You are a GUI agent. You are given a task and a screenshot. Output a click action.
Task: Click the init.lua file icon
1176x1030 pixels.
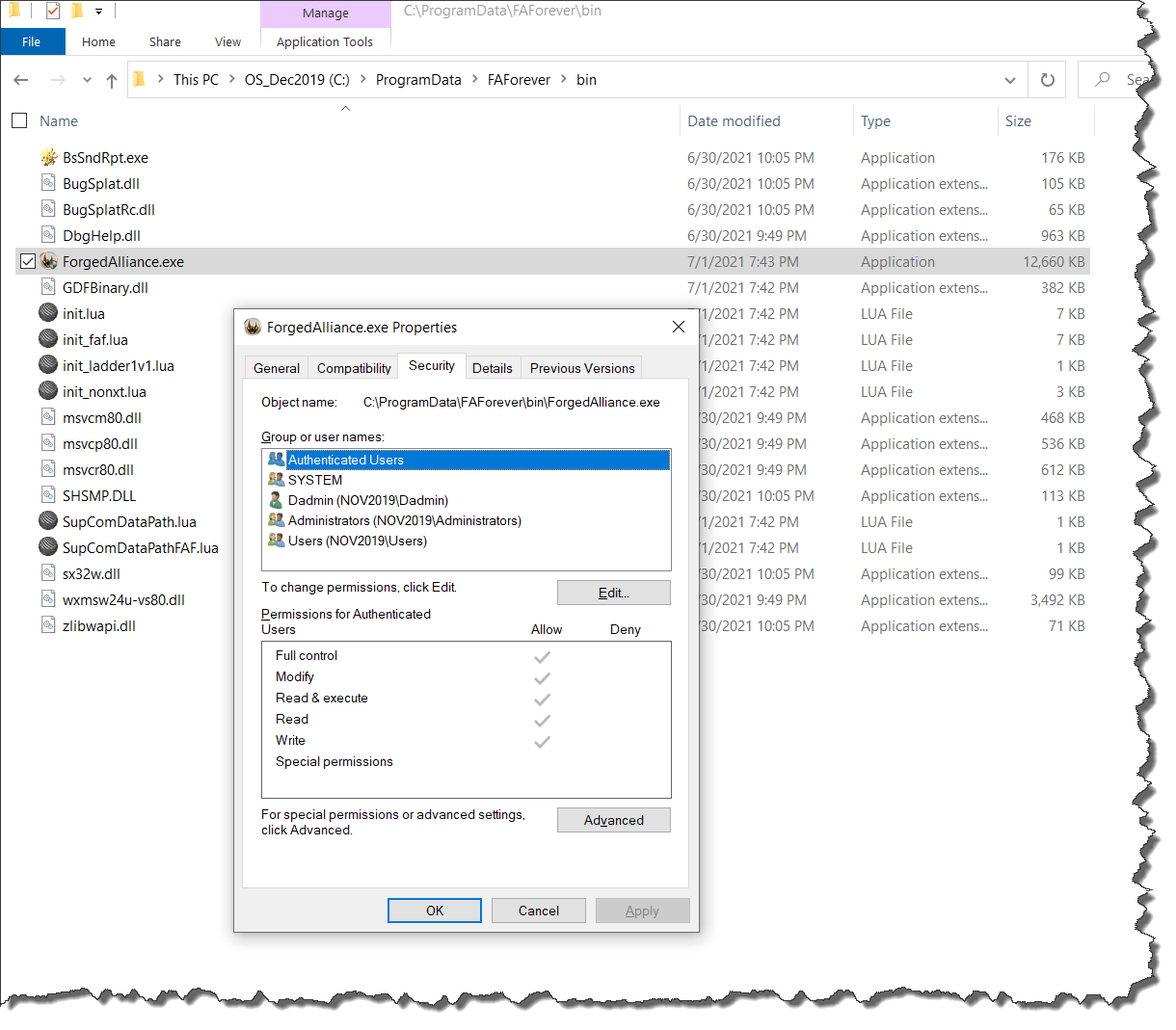(48, 313)
